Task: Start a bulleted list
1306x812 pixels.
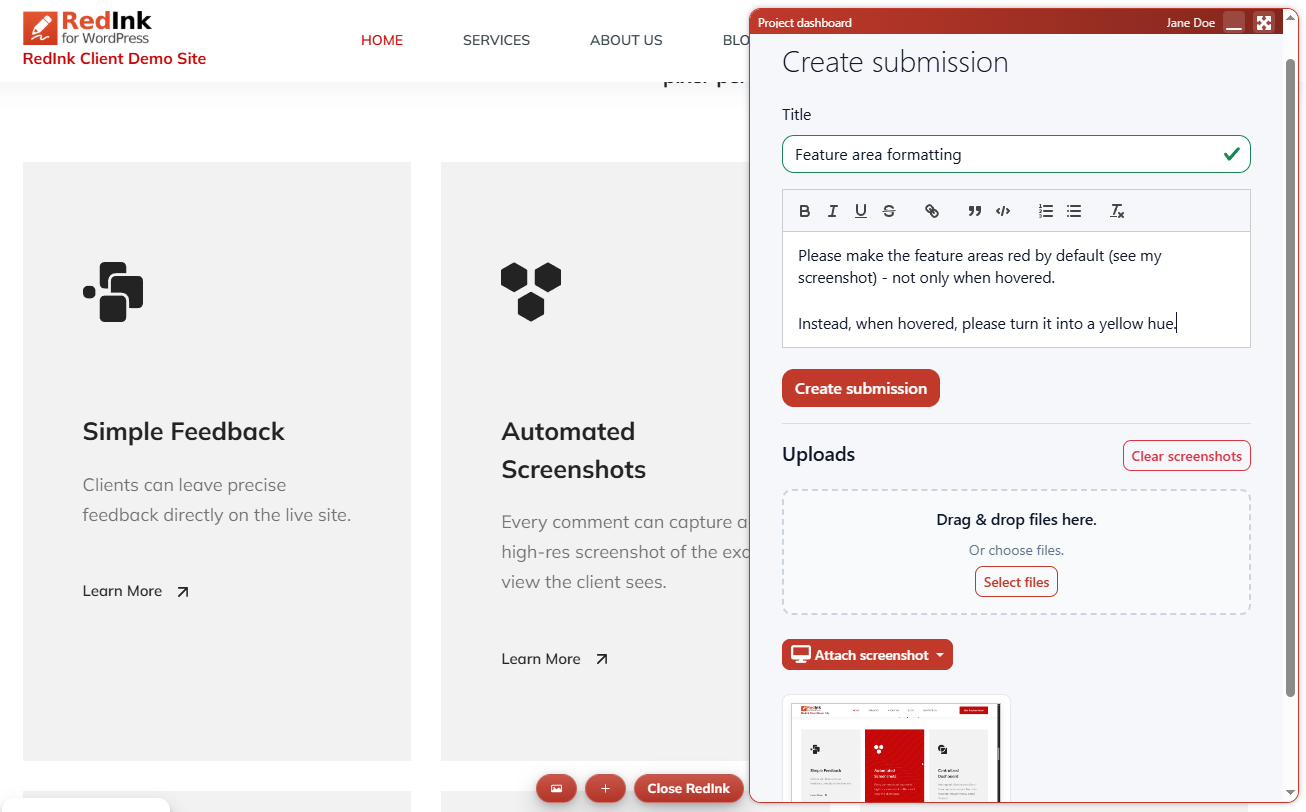Action: tap(1073, 211)
